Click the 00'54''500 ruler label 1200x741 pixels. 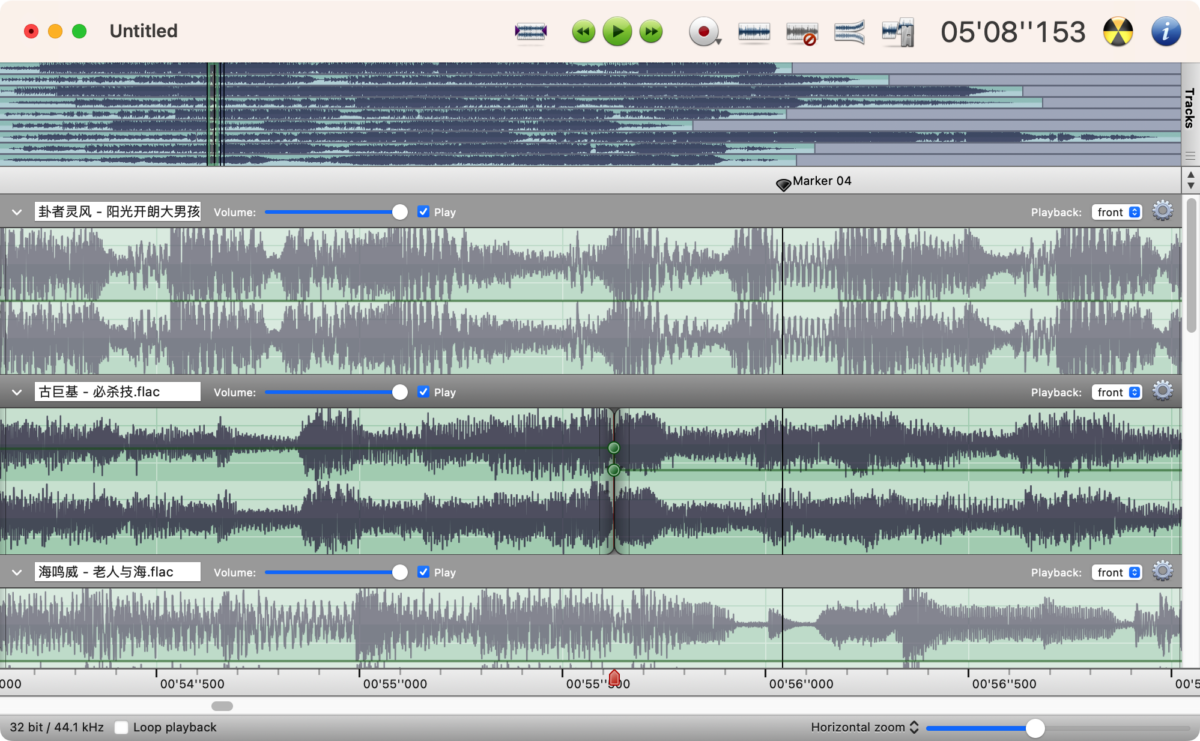[x=192, y=685]
